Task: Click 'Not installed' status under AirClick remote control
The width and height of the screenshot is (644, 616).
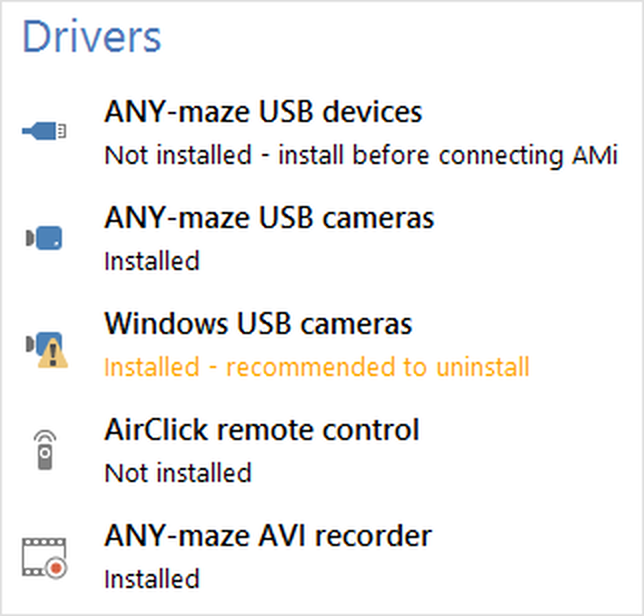Action: coord(178,472)
